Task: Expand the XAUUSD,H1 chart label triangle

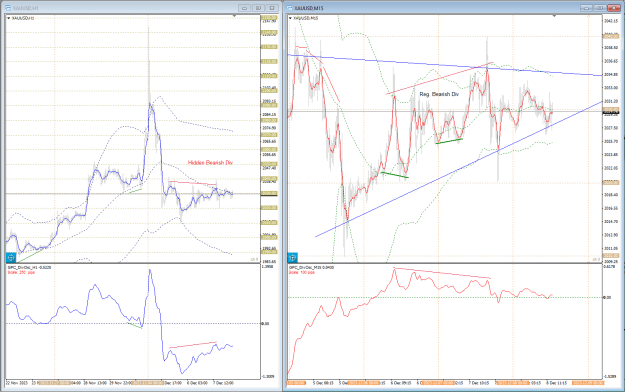Action: pos(8,18)
